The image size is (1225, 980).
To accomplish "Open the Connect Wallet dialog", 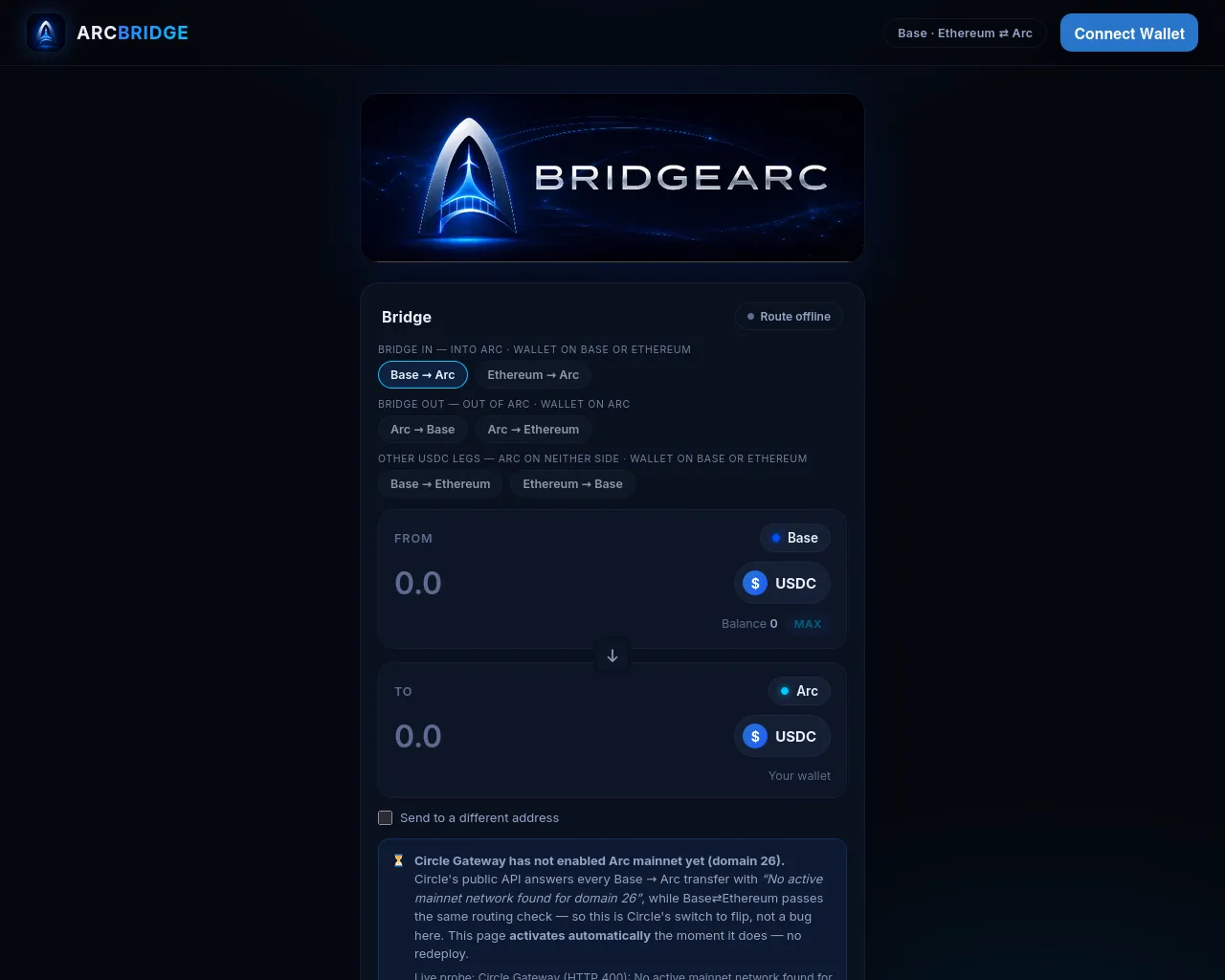I will [1129, 33].
